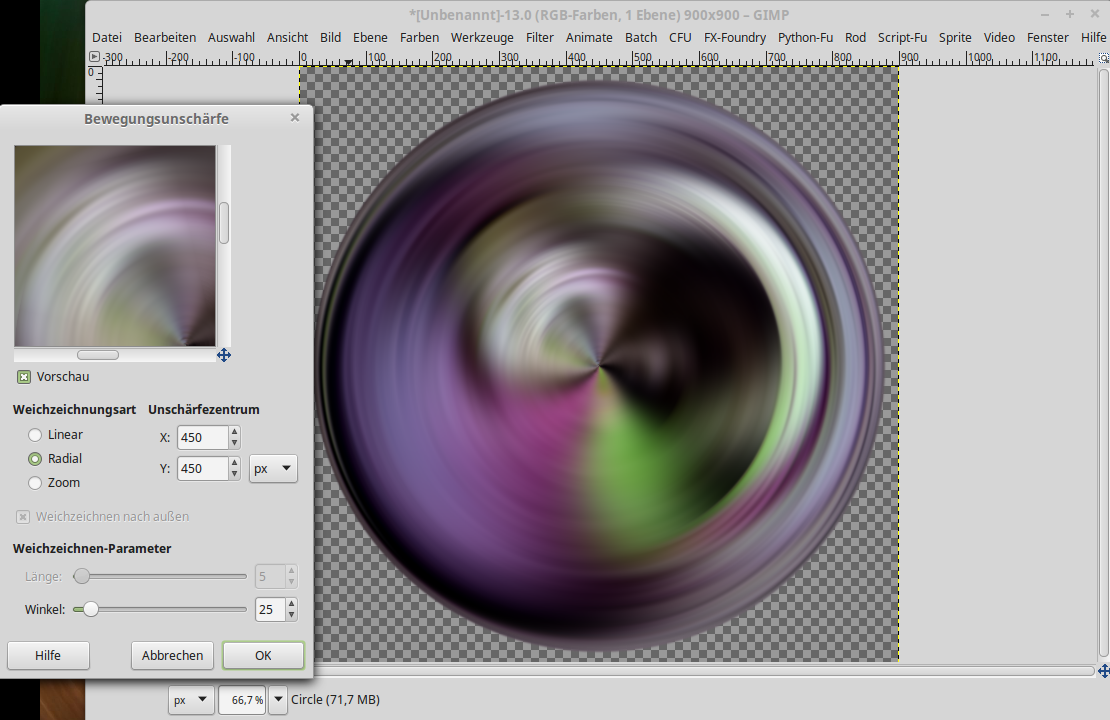Open the Sprite menu

(955, 38)
